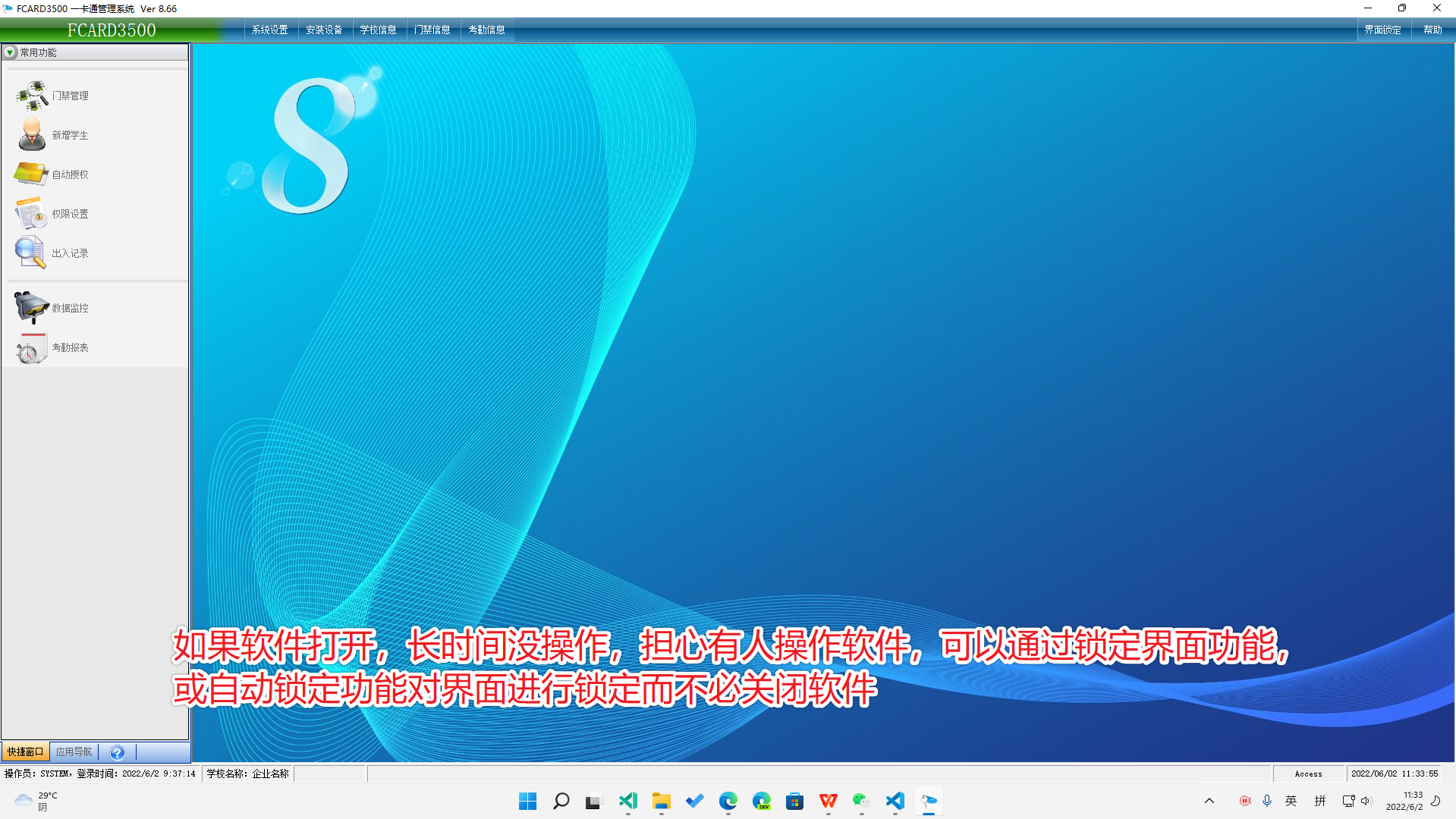Open the weather widget showing 29°C
This screenshot has height=819, width=1456.
click(36, 801)
